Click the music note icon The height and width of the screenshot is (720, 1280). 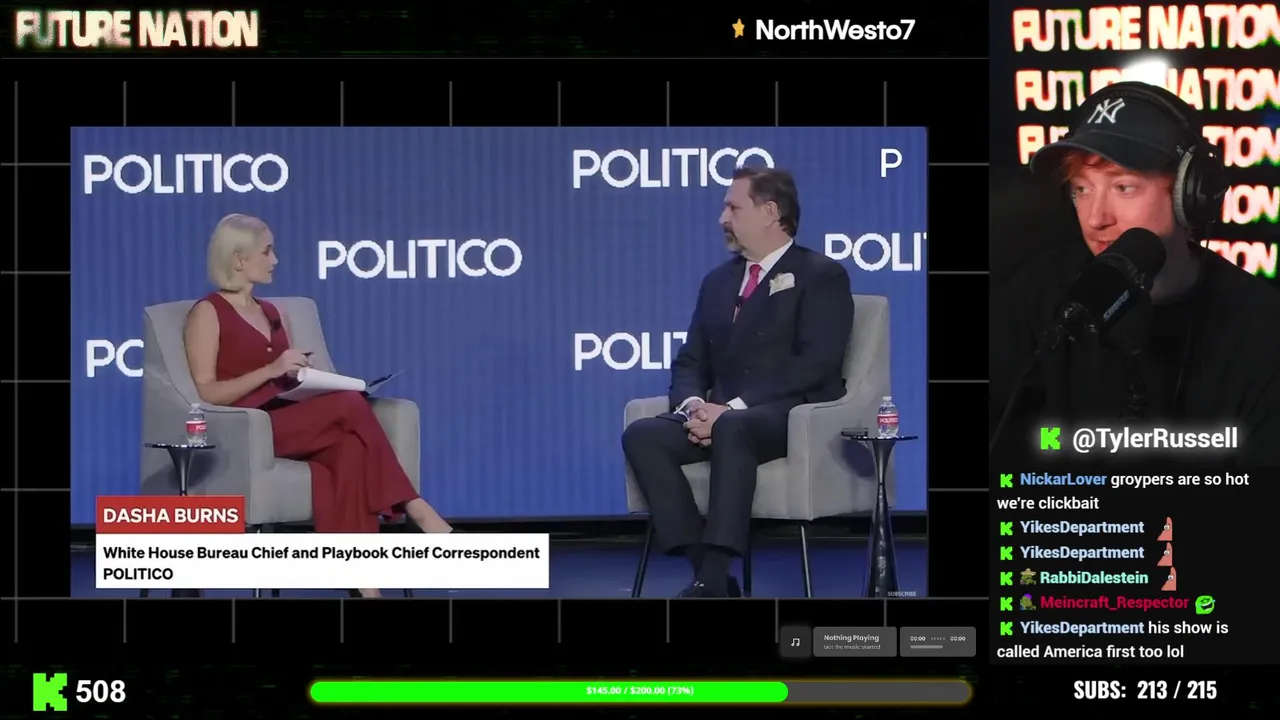(x=795, y=642)
